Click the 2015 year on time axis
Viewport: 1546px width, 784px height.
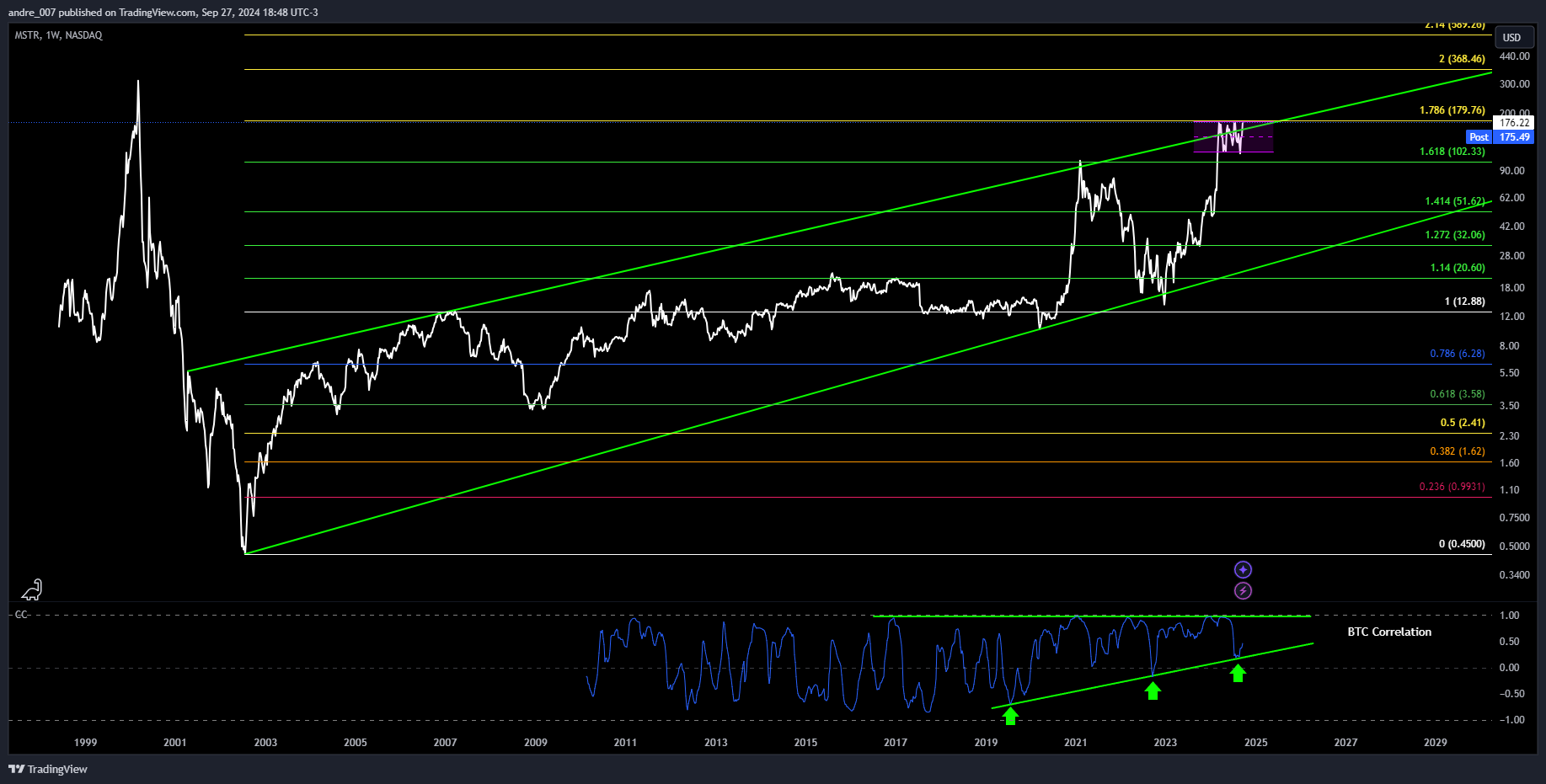coord(805,743)
